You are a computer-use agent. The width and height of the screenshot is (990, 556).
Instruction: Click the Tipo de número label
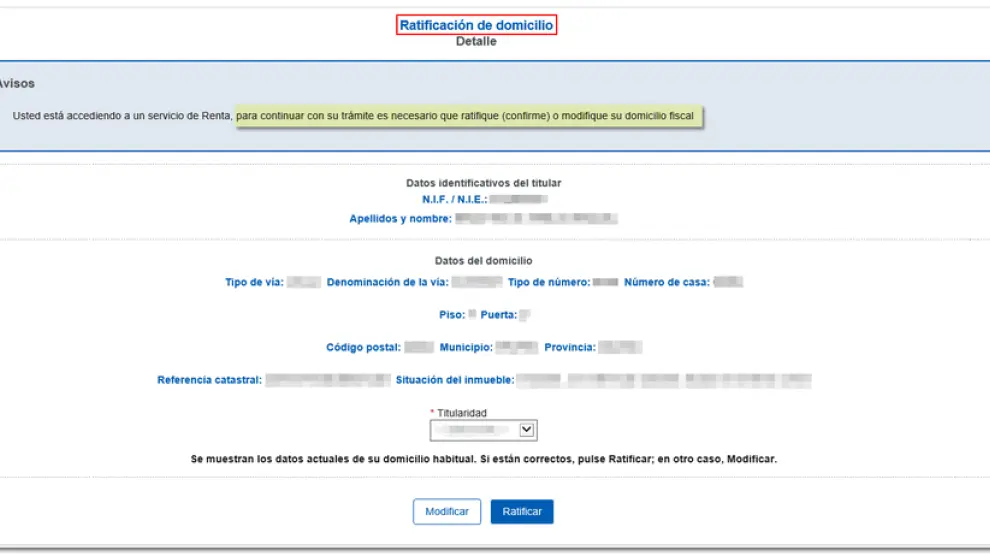[547, 282]
